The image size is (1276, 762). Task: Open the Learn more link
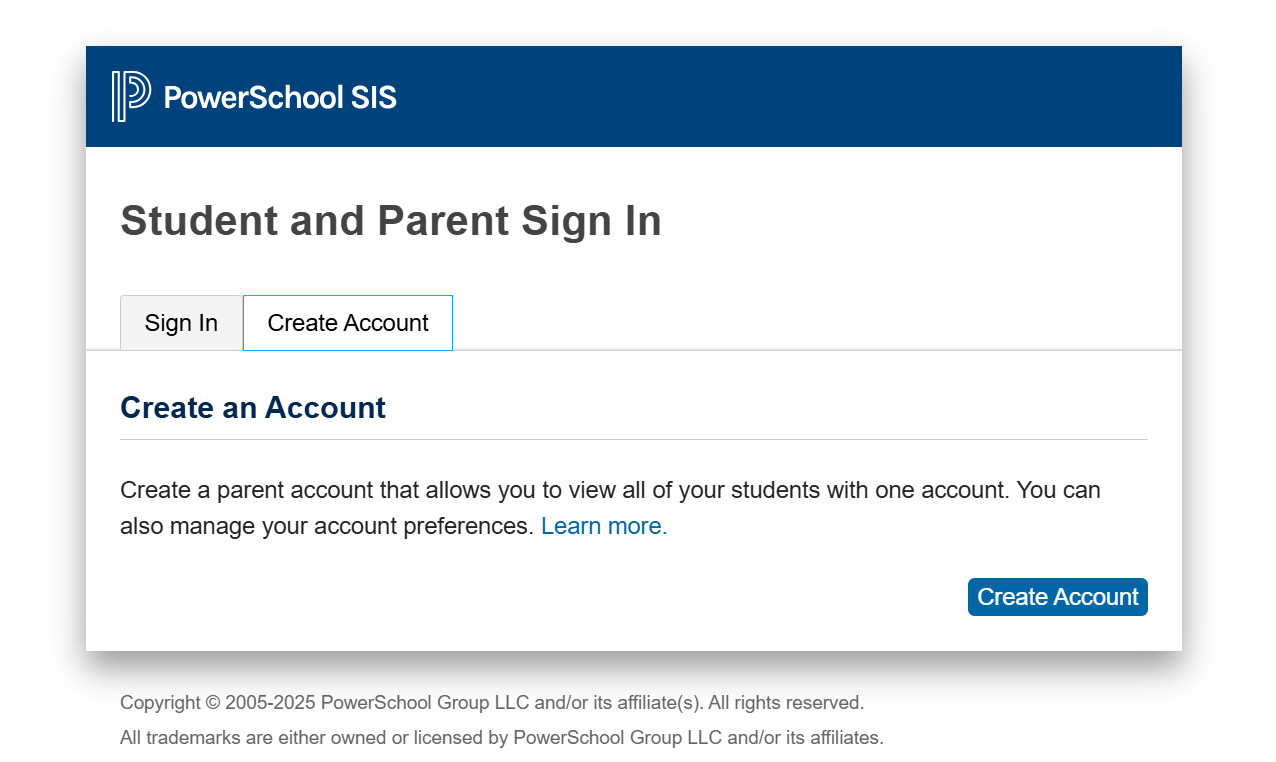(x=603, y=526)
